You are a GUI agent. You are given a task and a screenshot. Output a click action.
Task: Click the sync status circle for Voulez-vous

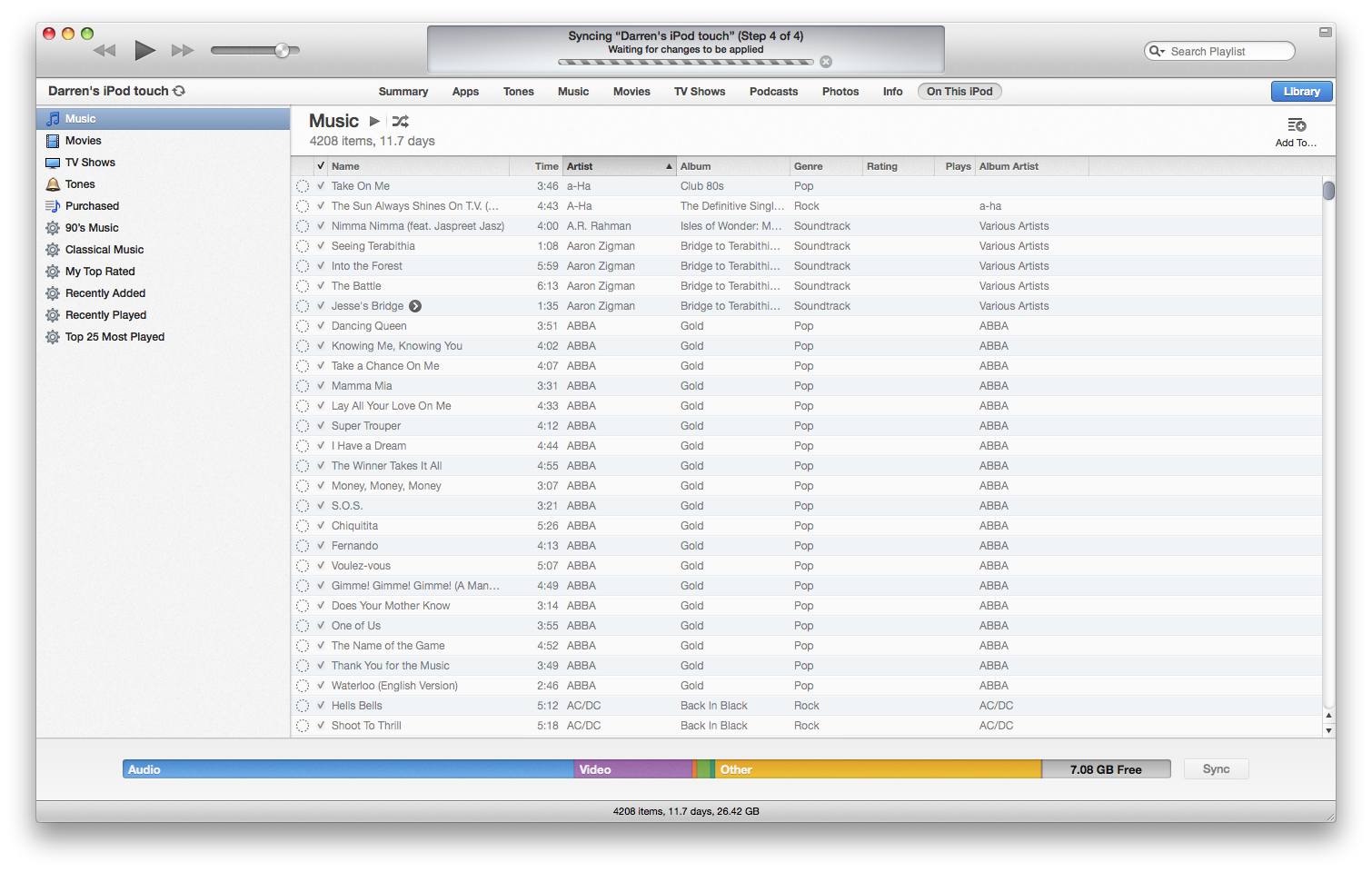point(303,566)
